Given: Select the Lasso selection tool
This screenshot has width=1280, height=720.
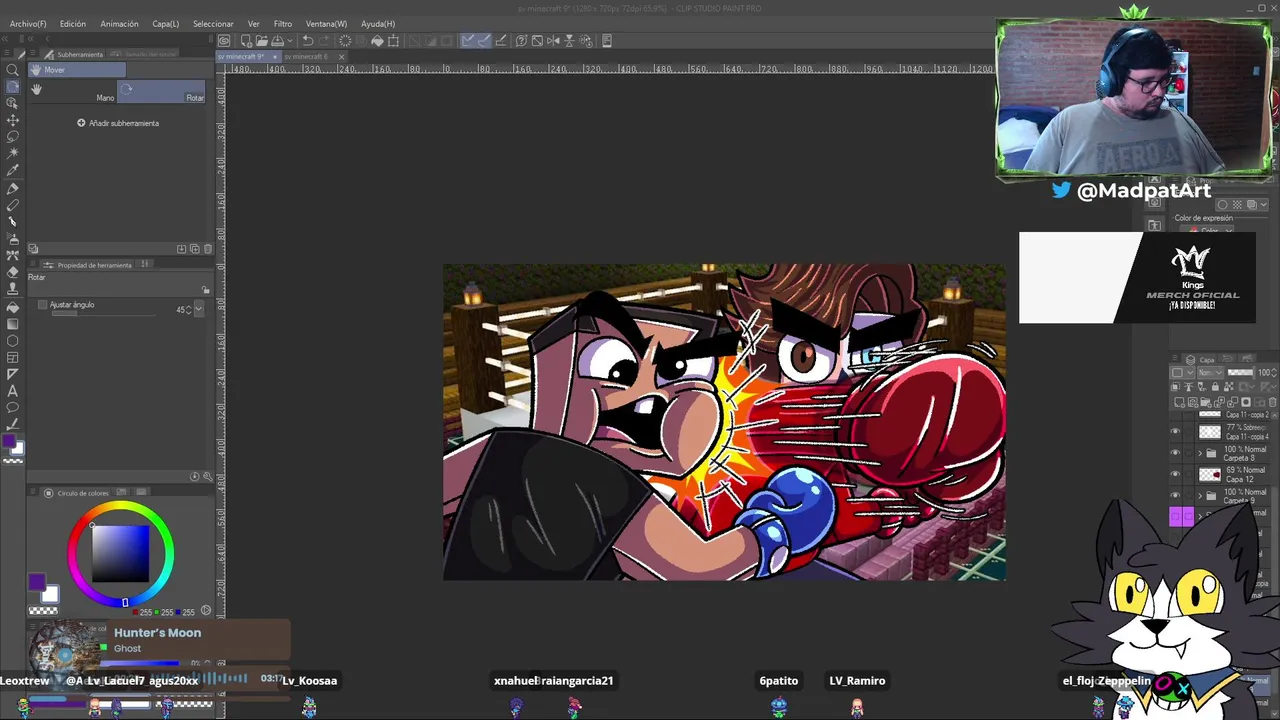Looking at the screenshot, I should click(13, 136).
